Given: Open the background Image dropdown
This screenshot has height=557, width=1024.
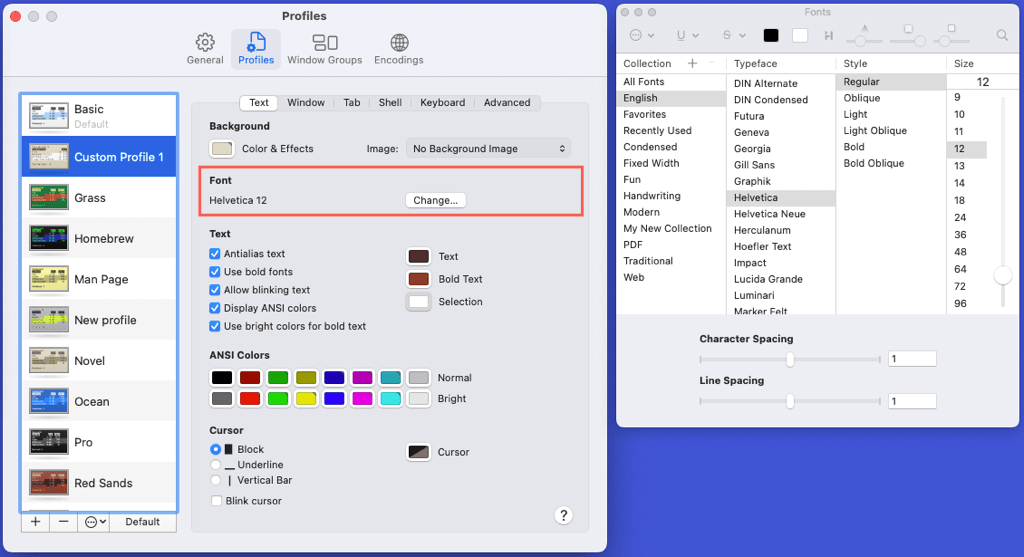Looking at the screenshot, I should point(488,149).
